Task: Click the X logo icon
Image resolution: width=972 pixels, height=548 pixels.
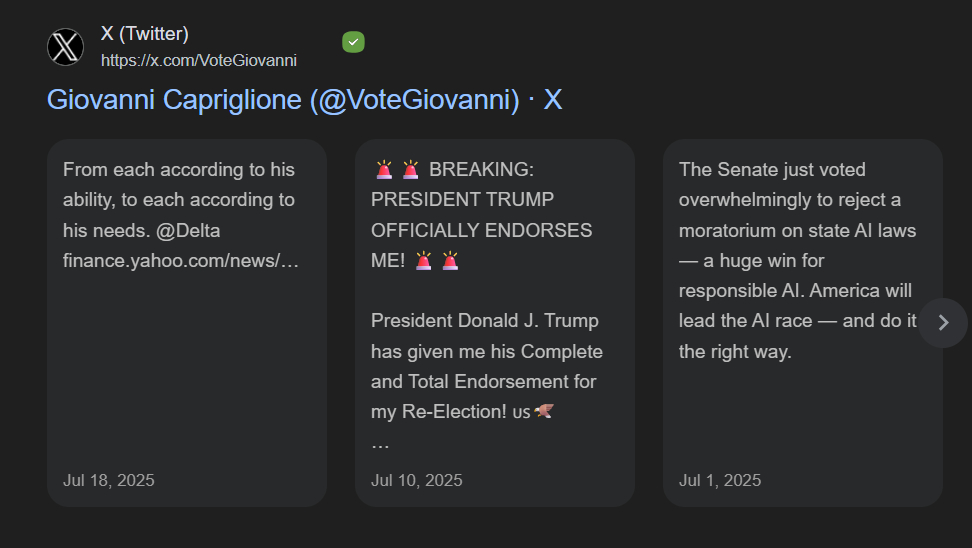Action: [66, 47]
